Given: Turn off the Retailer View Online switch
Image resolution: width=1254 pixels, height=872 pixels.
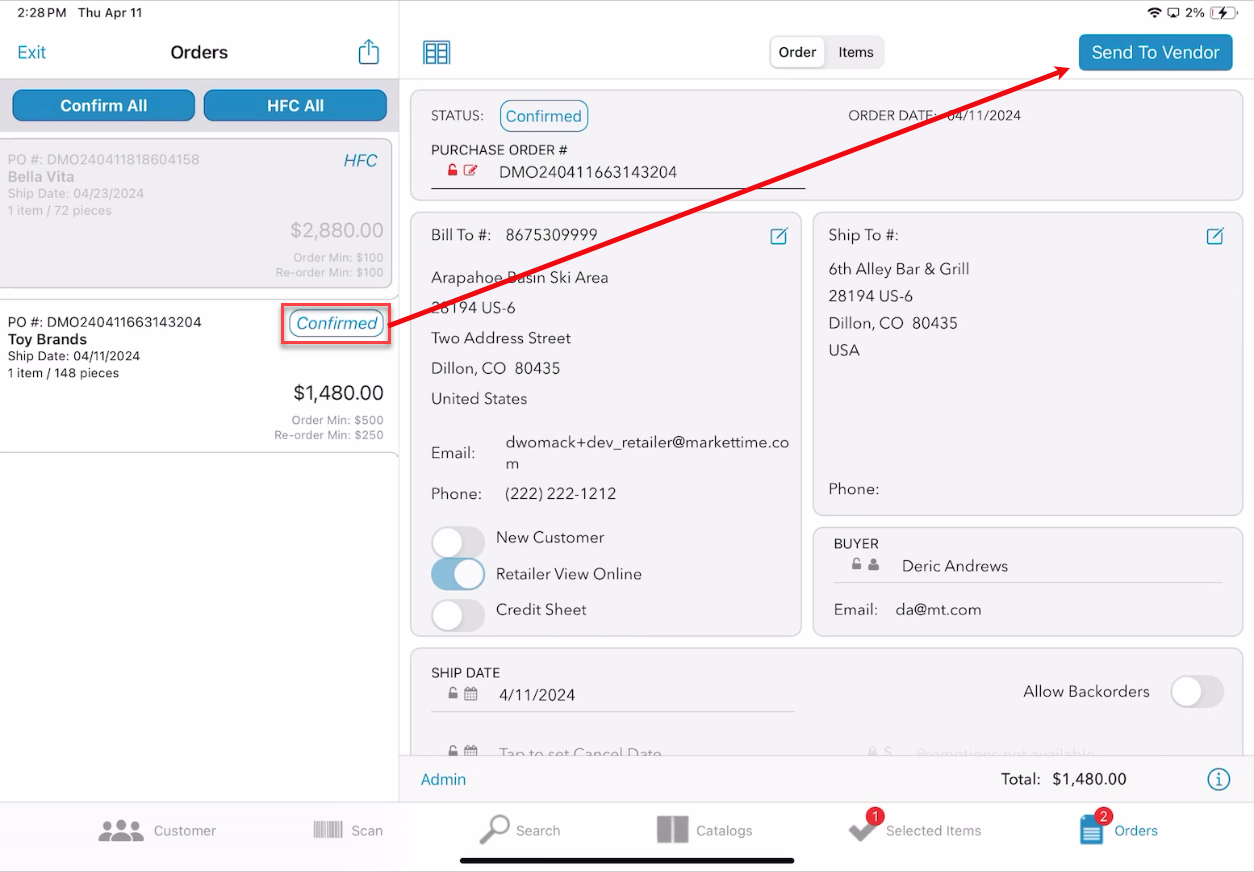Looking at the screenshot, I should (458, 575).
